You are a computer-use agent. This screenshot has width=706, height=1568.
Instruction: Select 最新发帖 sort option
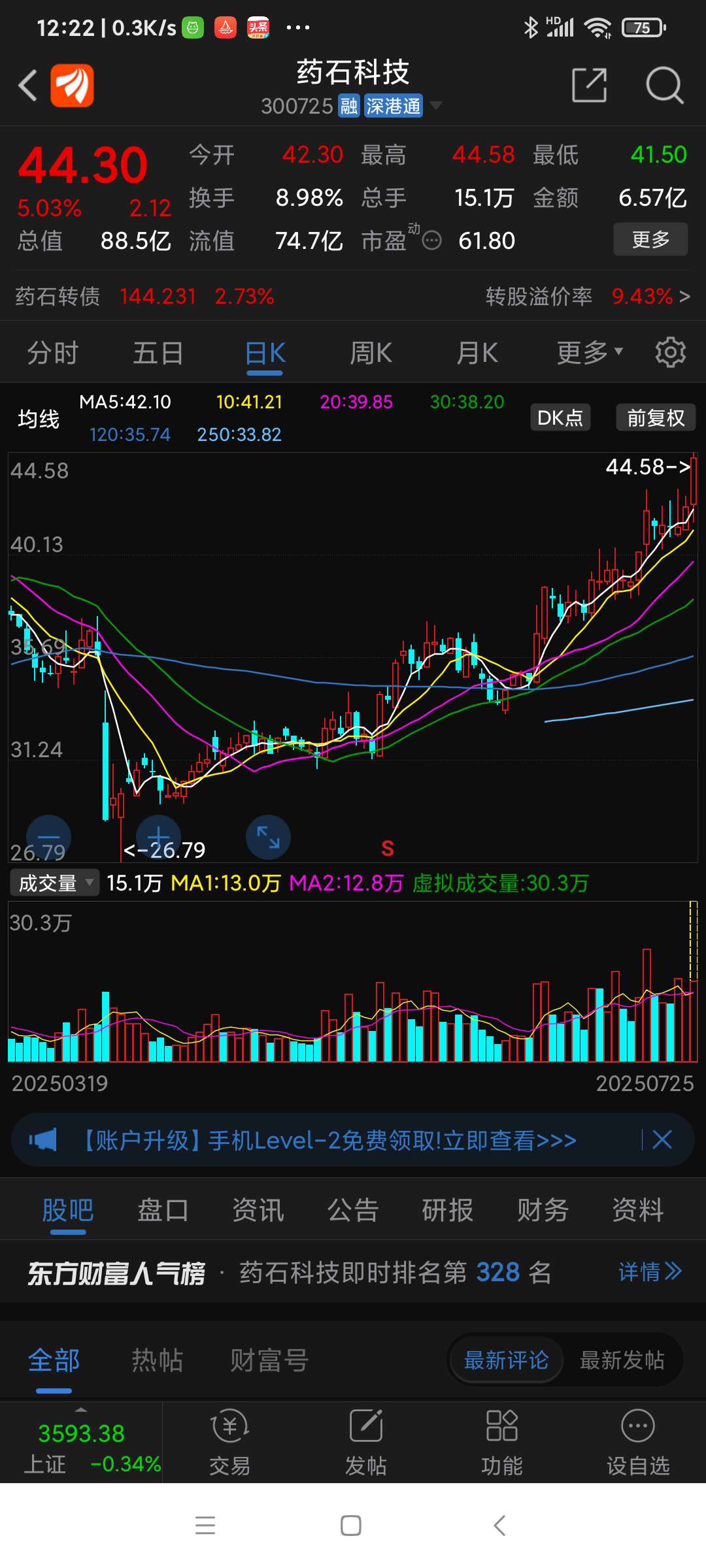pos(622,1360)
